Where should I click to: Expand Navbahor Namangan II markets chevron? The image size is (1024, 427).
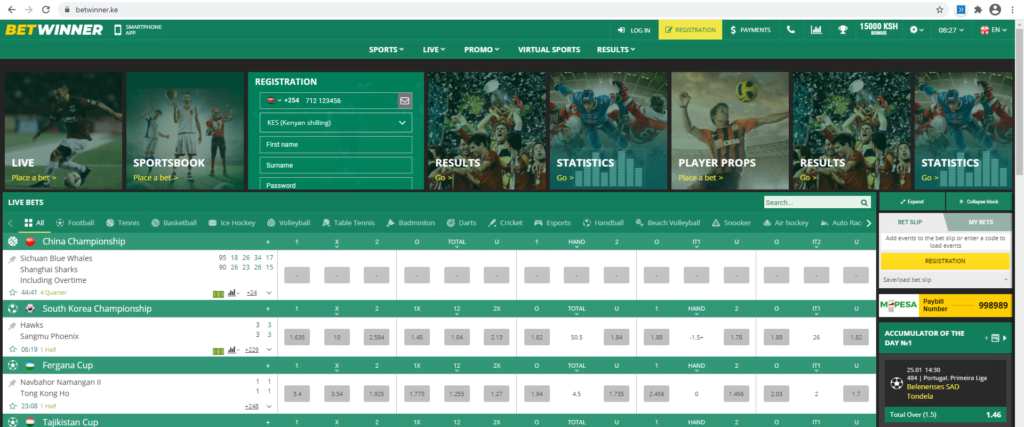pos(269,406)
